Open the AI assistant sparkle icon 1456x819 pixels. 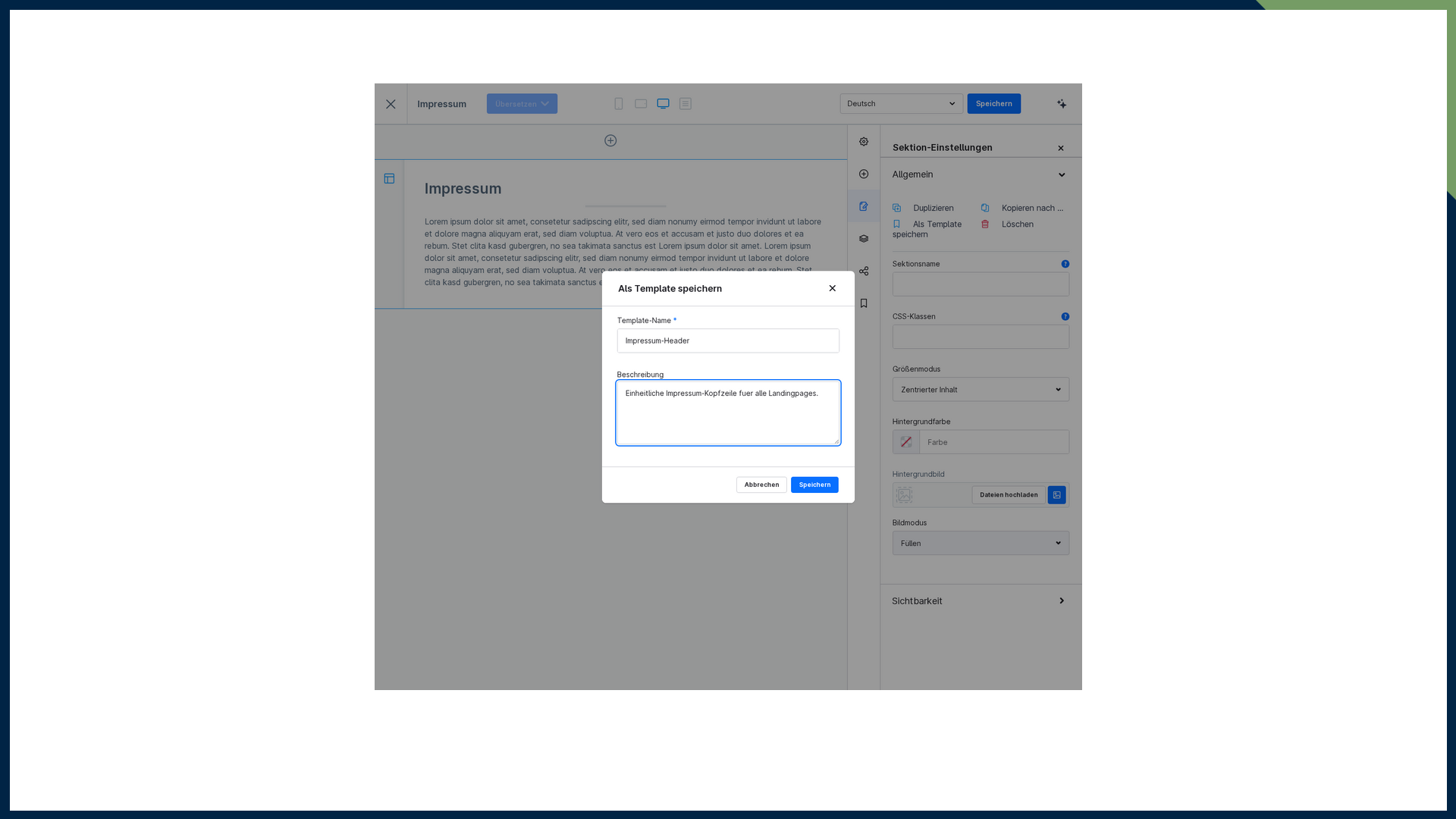(x=1062, y=104)
